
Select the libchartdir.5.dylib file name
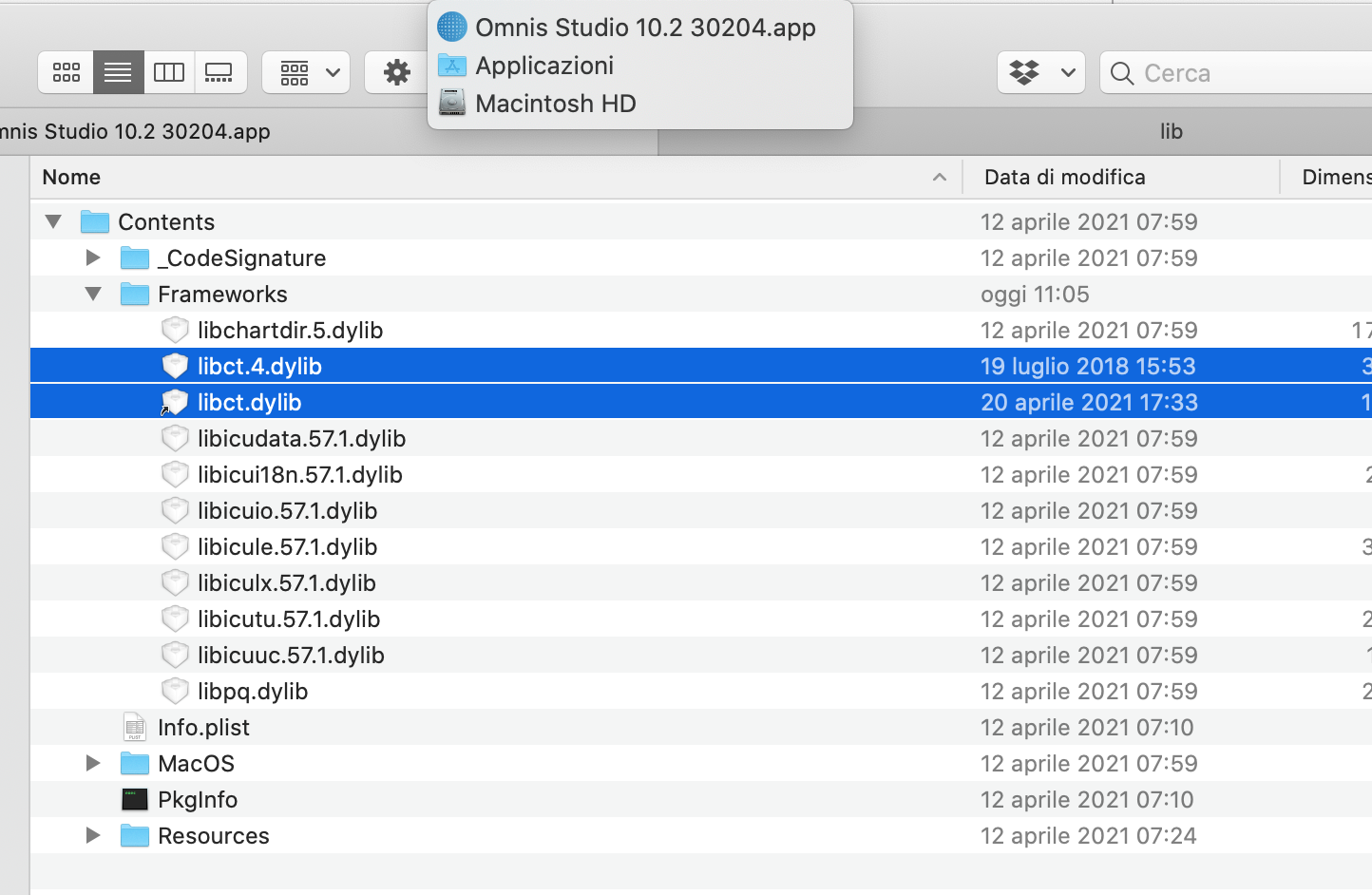291,330
